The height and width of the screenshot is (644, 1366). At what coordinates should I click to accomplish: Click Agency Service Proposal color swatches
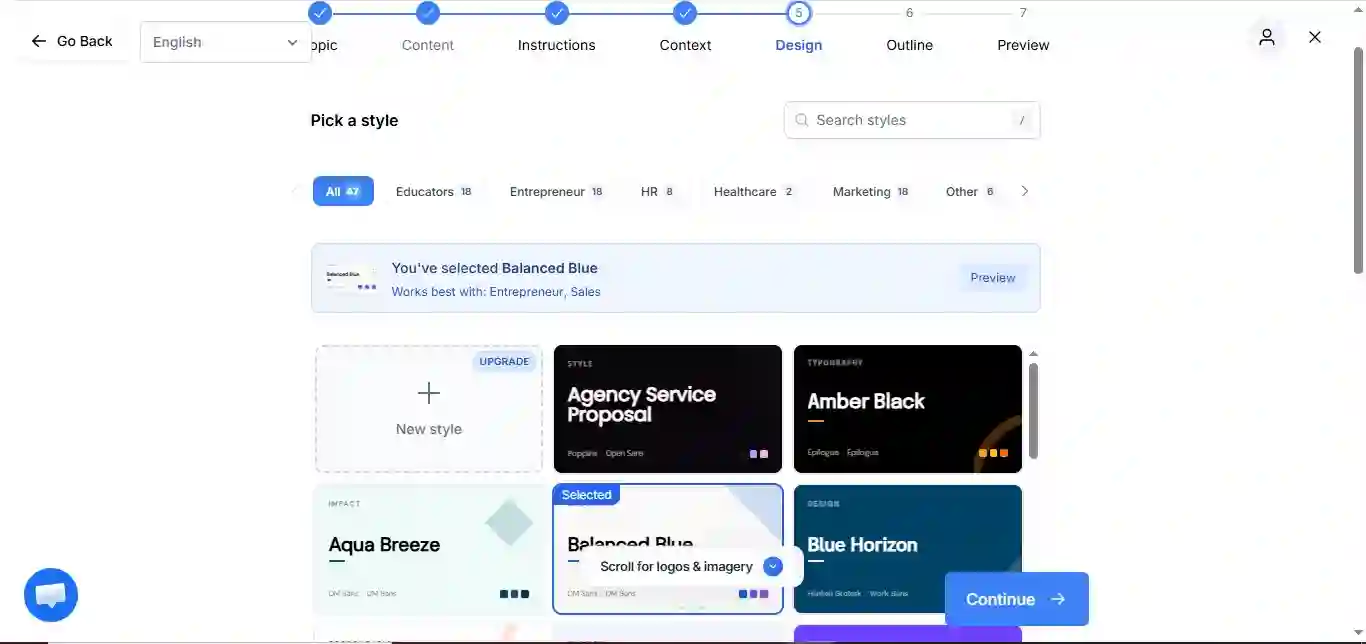pos(759,454)
